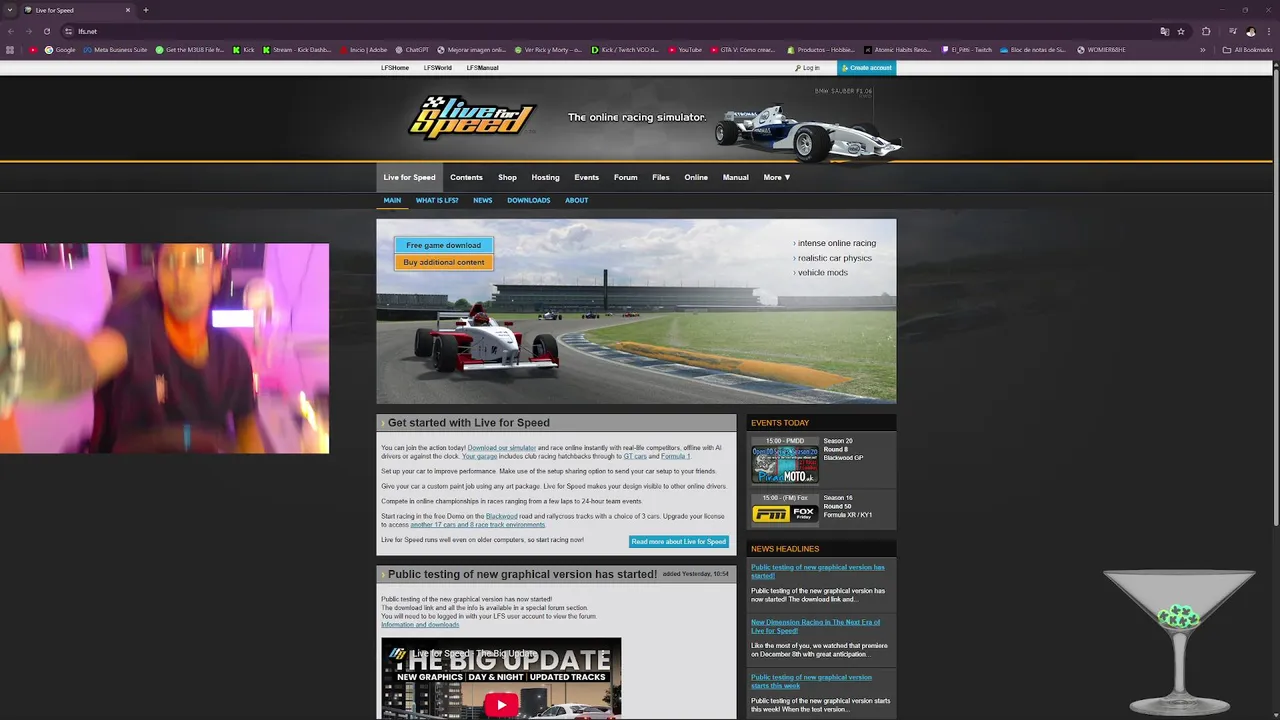1280x720 pixels.
Task: Open the Hosting nav menu
Action: coord(545,177)
